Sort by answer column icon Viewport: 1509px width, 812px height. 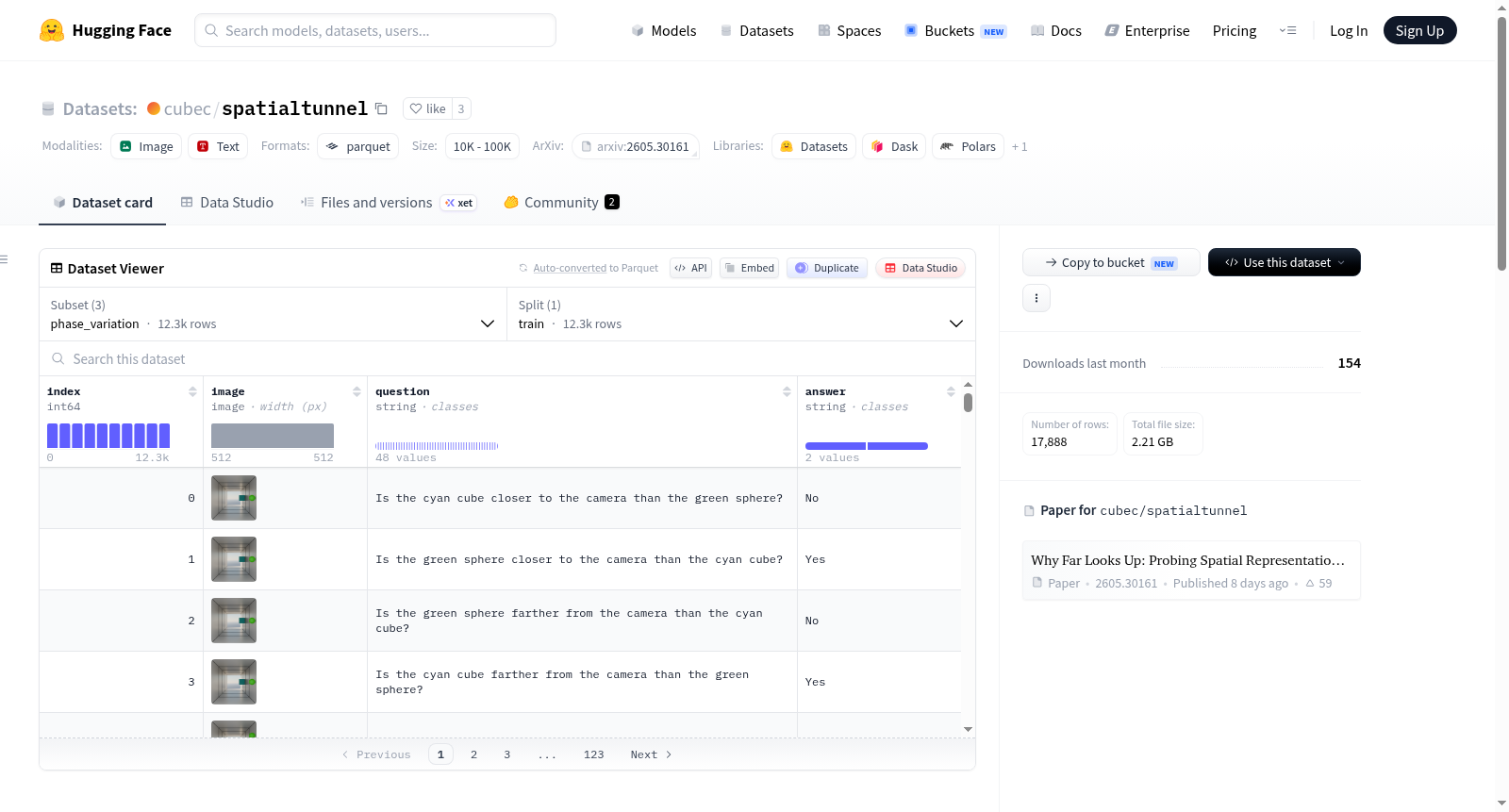coord(951,391)
